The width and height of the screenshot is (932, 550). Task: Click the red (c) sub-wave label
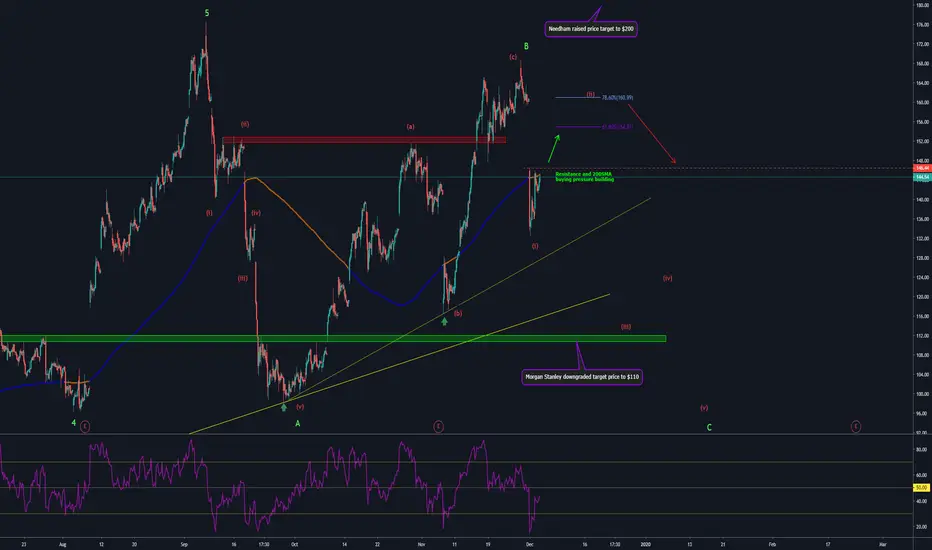[x=513, y=57]
